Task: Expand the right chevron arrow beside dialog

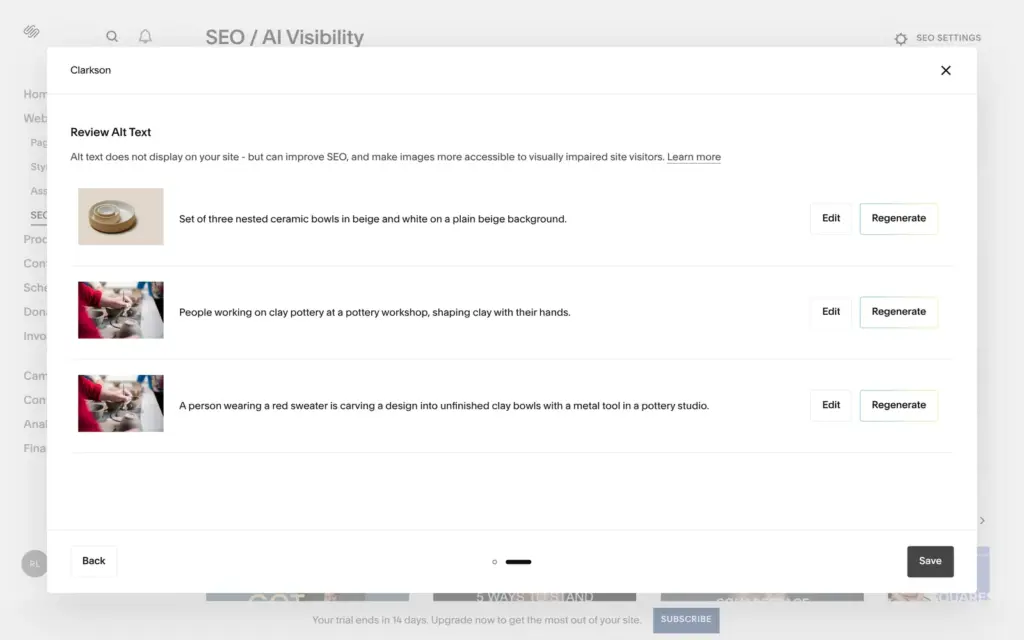Action: pos(982,520)
